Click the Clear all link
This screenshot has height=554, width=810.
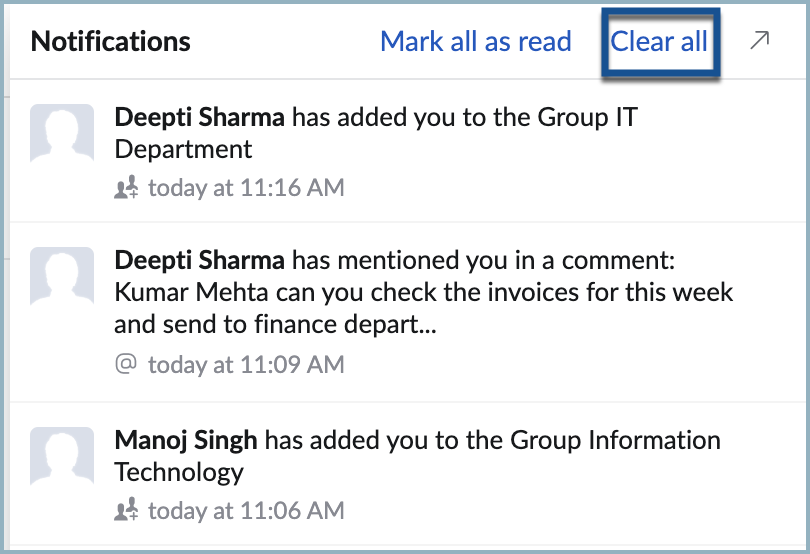point(659,41)
